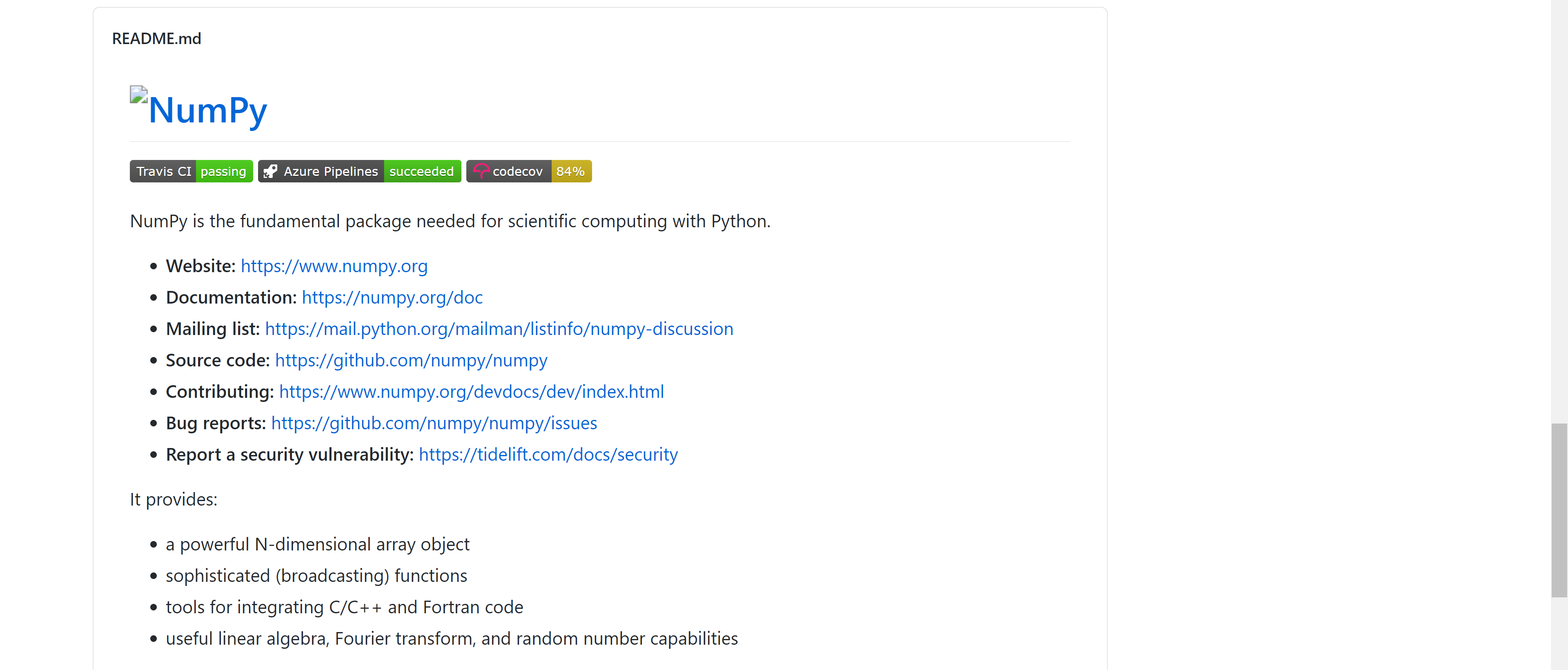Click the README.md file header
This screenshot has height=670, width=1568.
point(156,39)
